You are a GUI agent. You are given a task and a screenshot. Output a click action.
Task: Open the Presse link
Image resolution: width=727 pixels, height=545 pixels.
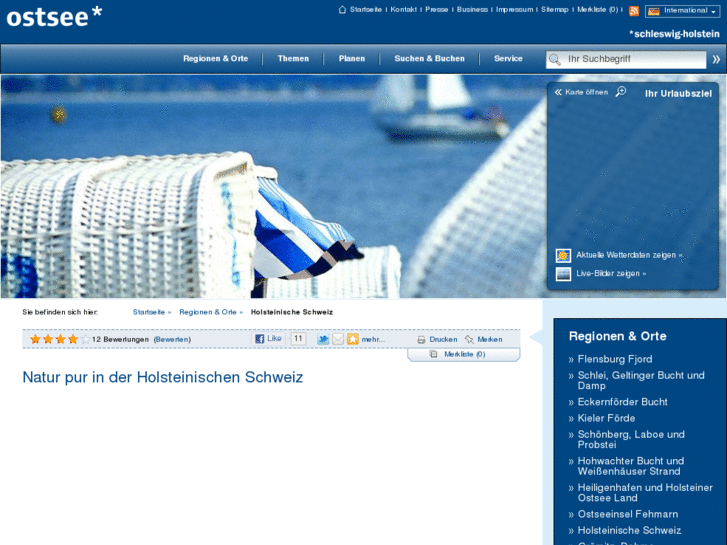pyautogui.click(x=437, y=9)
